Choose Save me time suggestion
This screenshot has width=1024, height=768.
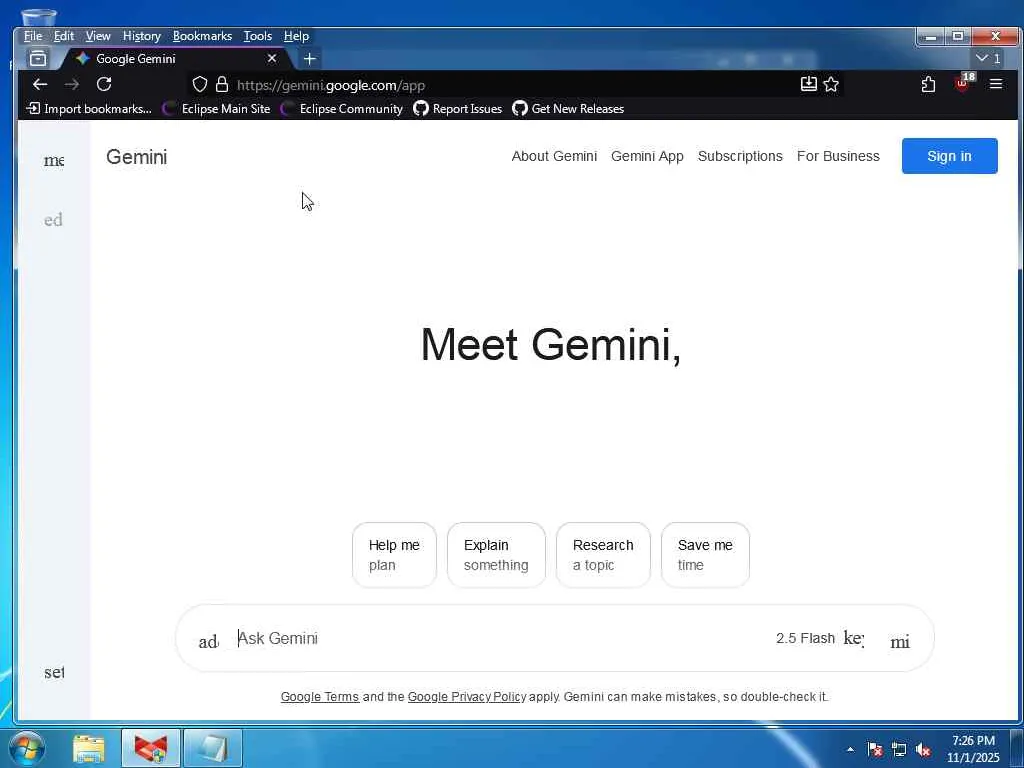[705, 555]
